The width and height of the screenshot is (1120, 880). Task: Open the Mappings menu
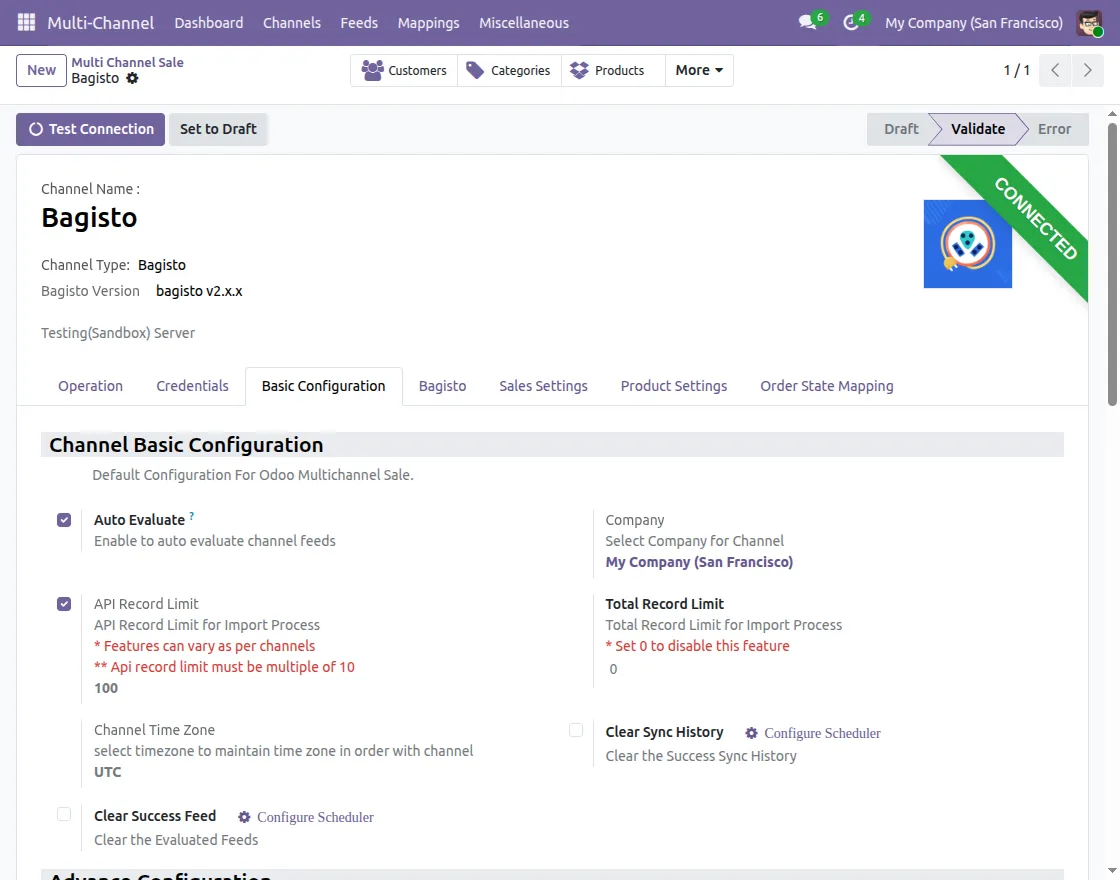point(429,23)
